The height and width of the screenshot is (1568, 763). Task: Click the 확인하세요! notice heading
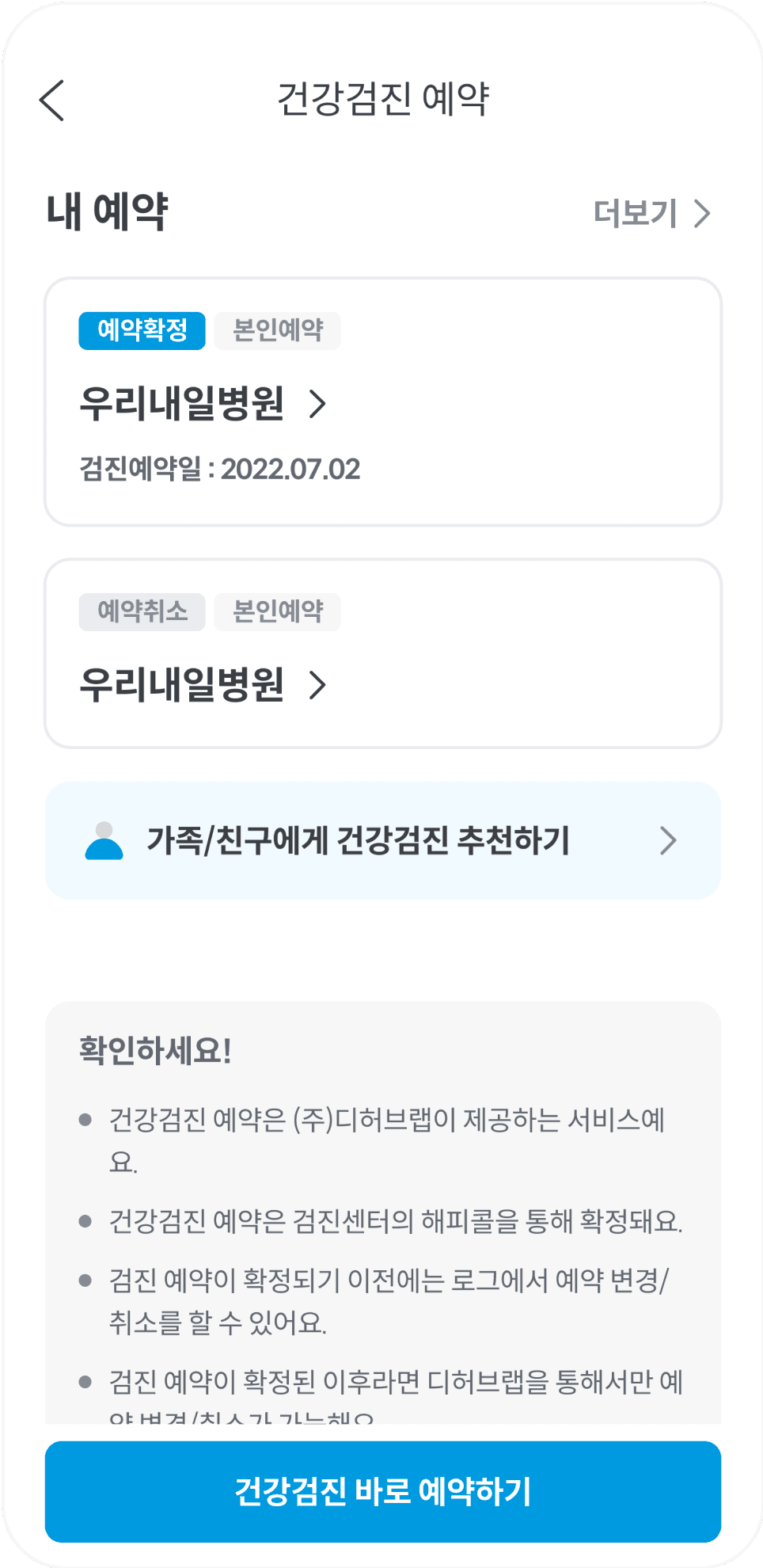[155, 1051]
